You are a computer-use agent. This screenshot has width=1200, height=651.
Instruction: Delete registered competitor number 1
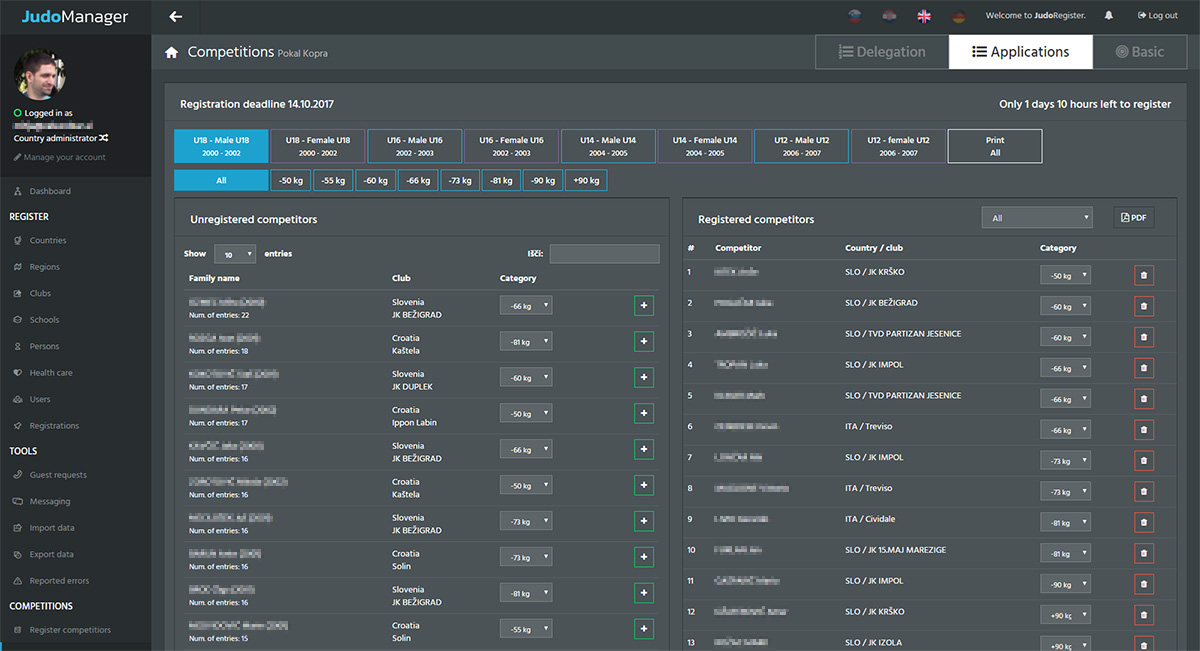[x=1144, y=275]
